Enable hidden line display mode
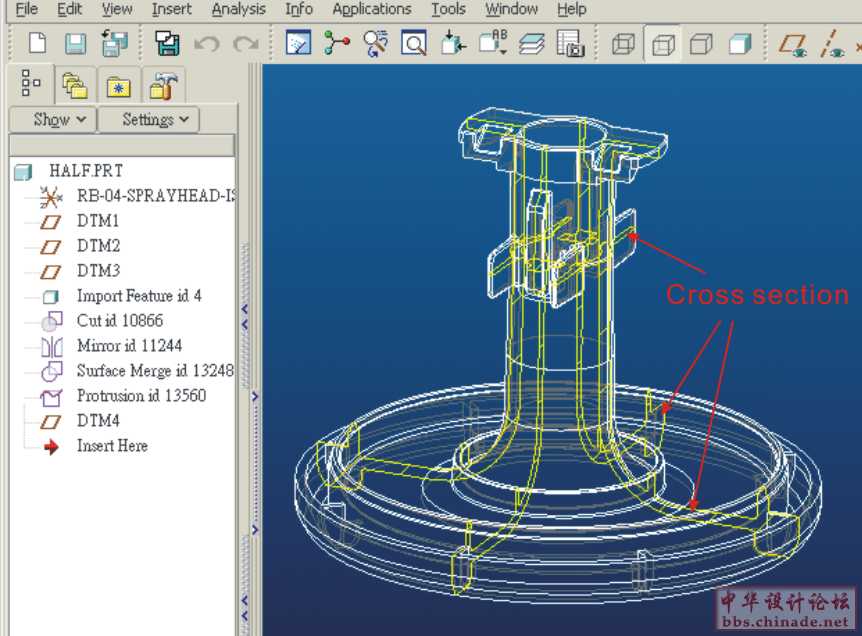This screenshot has height=636, width=862. (663, 44)
